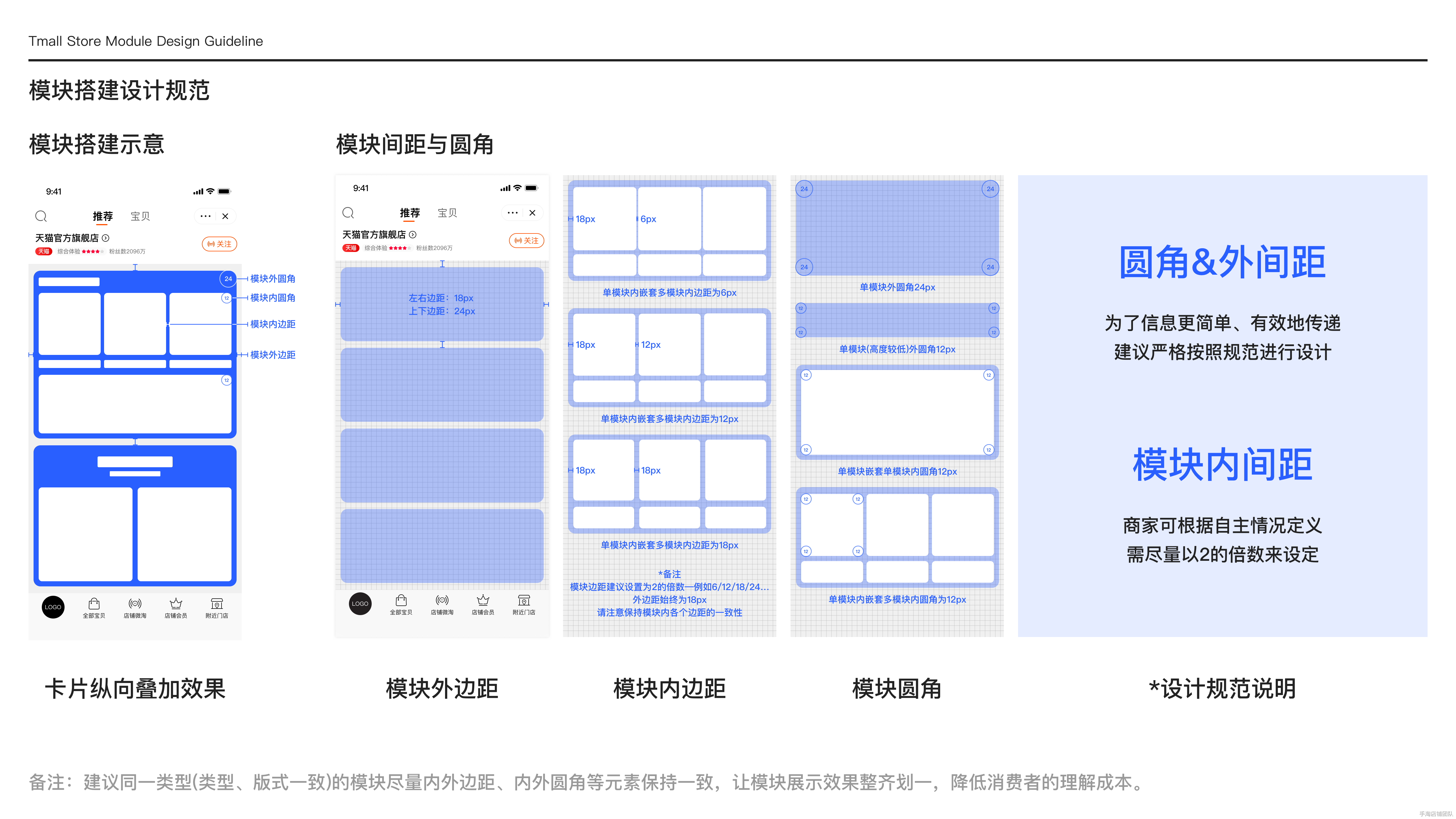The height and width of the screenshot is (819, 1456).
Task: Expand arrow beside 天猫官方旗舰店 in 模块外边距 phone
Action: [x=413, y=235]
